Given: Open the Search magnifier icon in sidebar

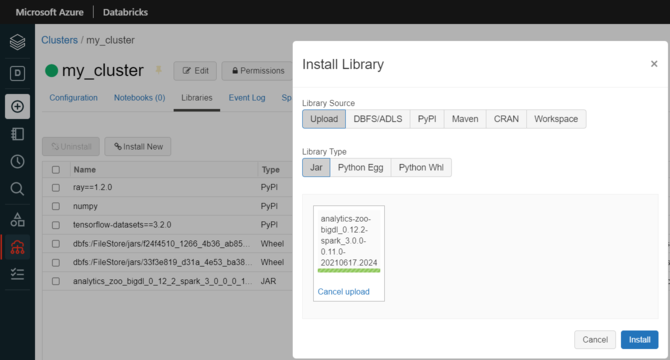Looking at the screenshot, I should pyautogui.click(x=18, y=189).
